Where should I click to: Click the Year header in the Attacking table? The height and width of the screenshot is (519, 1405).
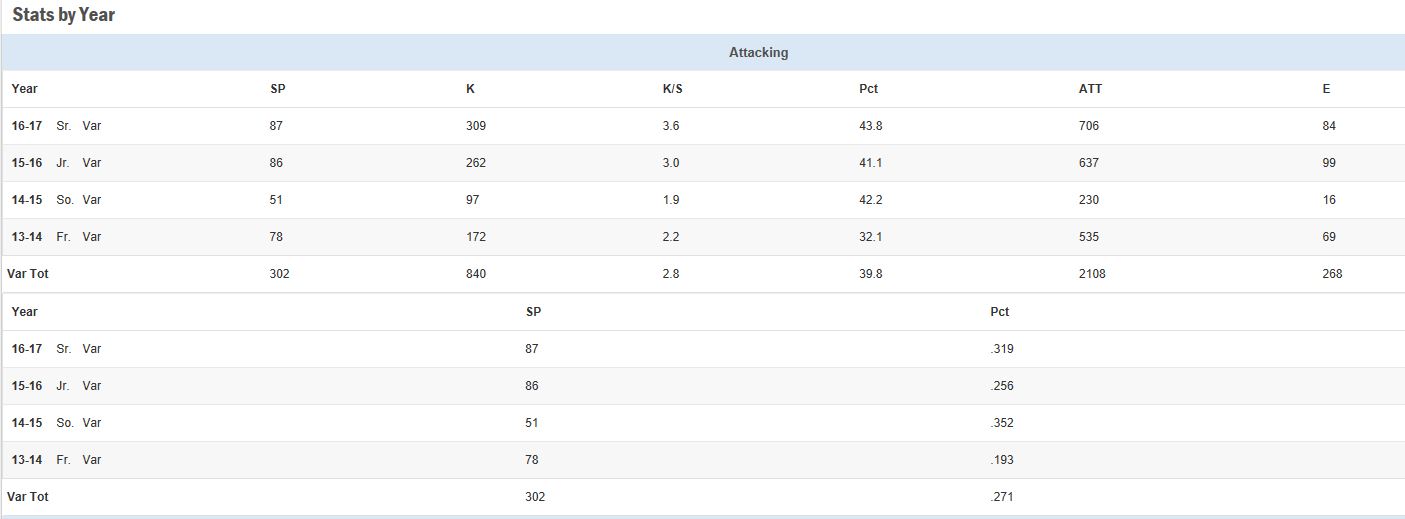(x=25, y=89)
